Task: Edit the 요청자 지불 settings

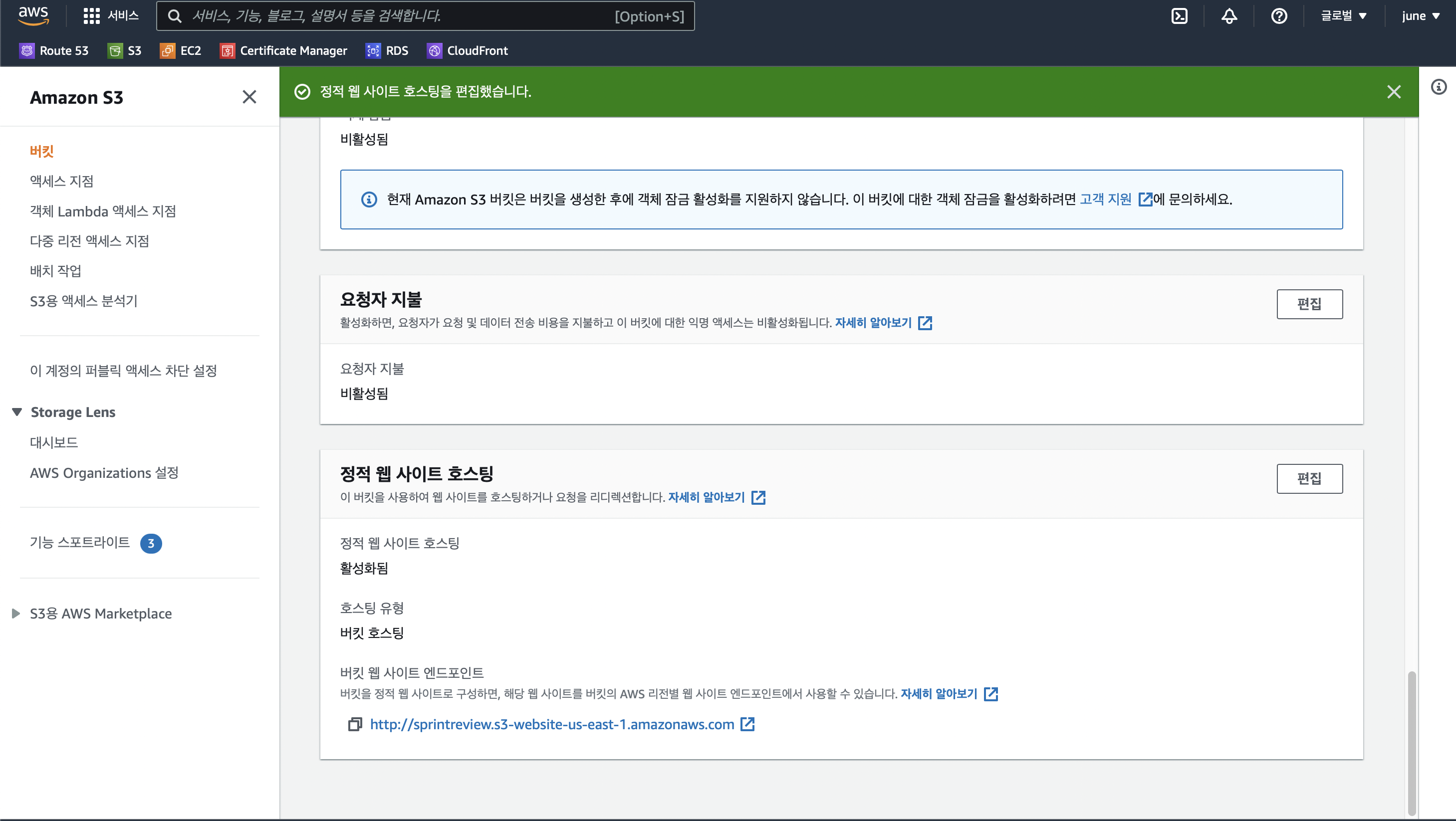Action: pyautogui.click(x=1309, y=304)
